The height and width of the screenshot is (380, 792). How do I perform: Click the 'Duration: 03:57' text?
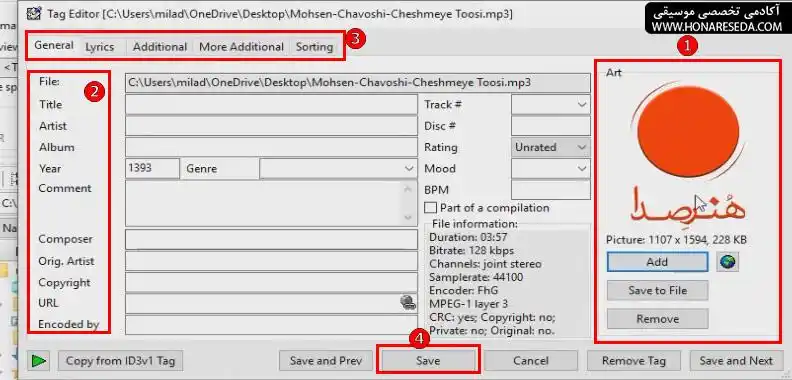(468, 237)
